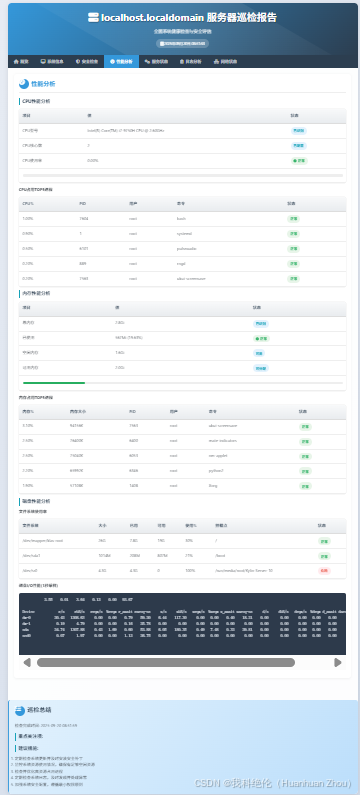The image size is (360, 795).
Task: Click the 磁盘性能分析 section heading
Action: (36, 501)
